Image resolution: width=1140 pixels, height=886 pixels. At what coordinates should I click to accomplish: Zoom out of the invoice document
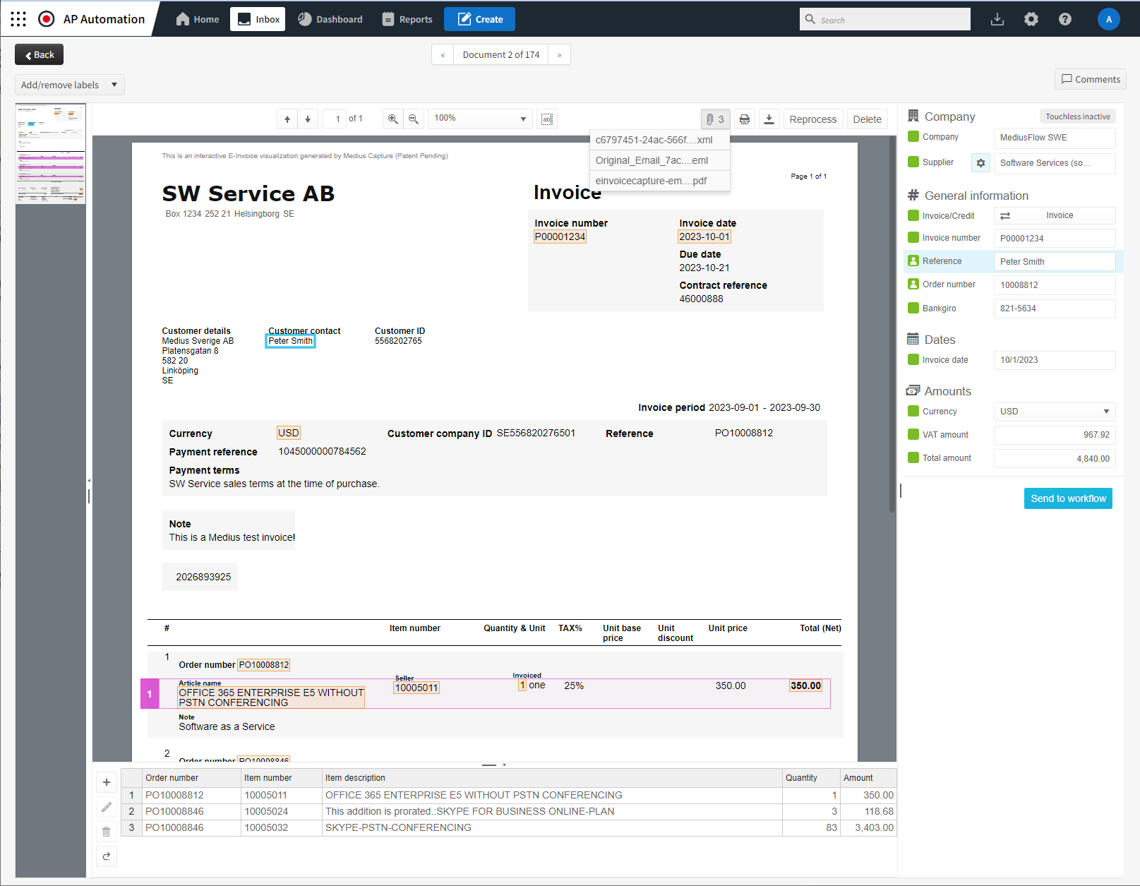pyautogui.click(x=413, y=119)
